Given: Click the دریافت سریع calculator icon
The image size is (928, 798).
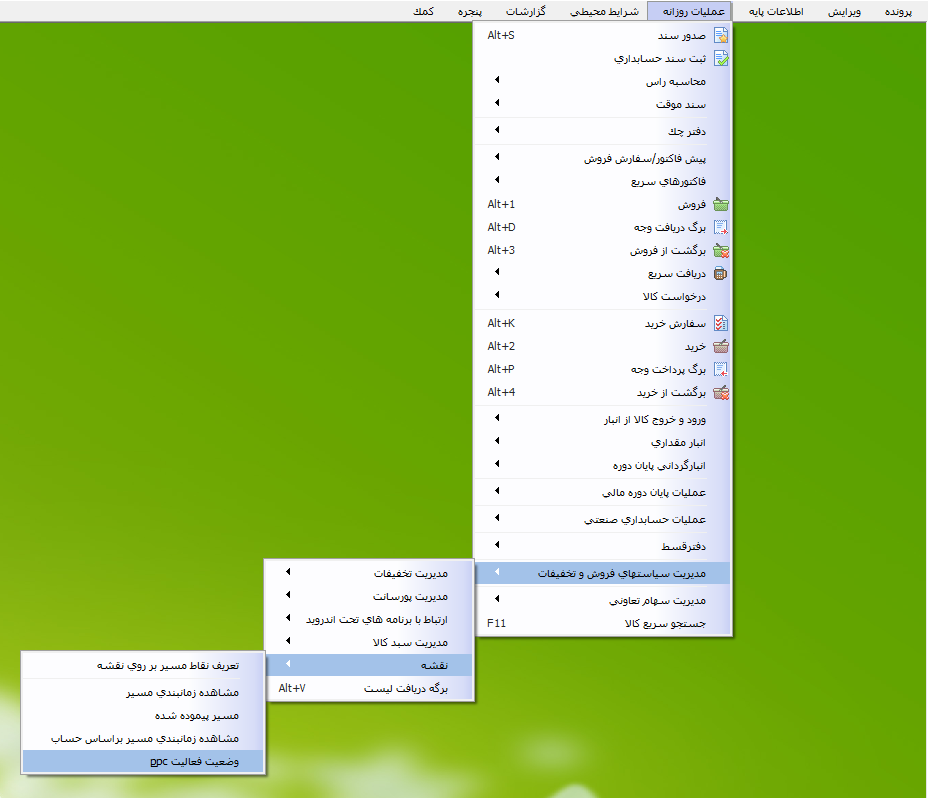Looking at the screenshot, I should (720, 273).
